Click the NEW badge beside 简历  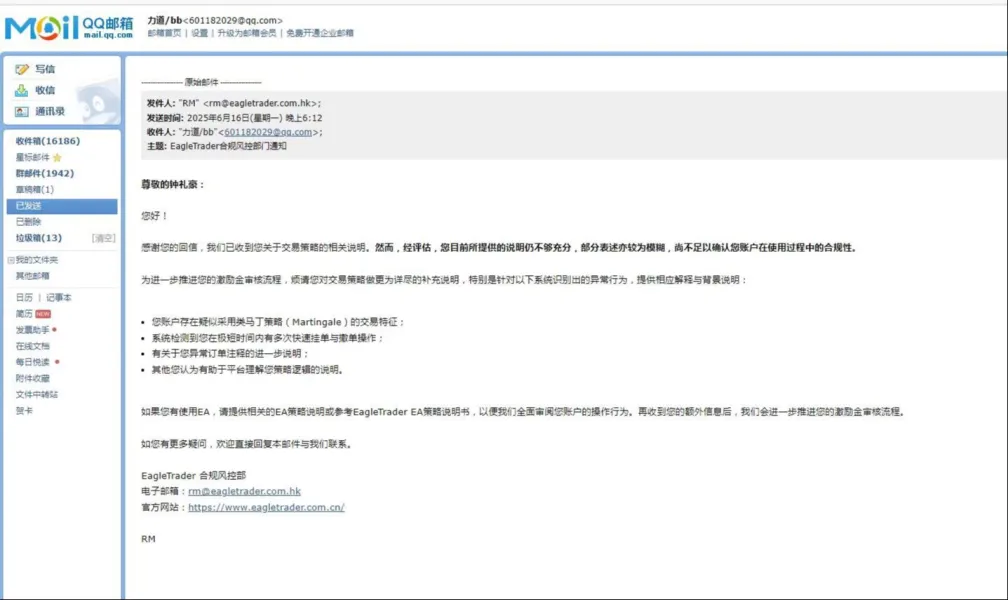coord(42,313)
